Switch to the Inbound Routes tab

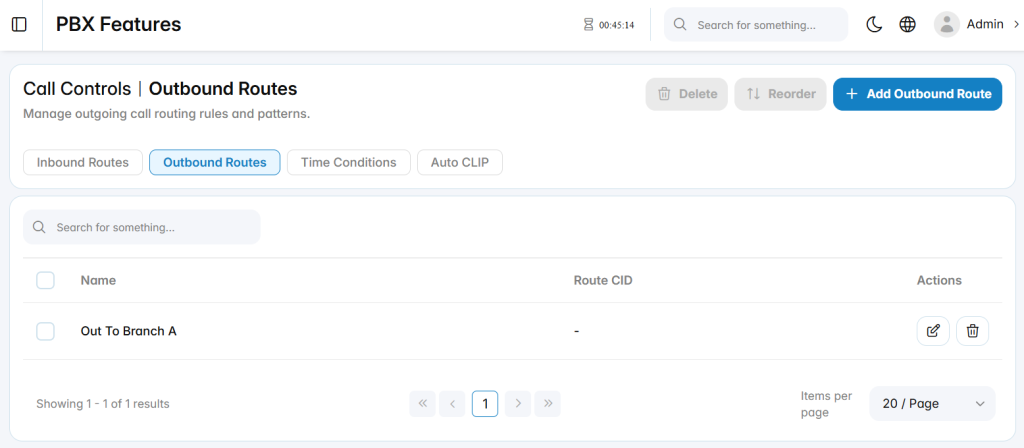83,163
